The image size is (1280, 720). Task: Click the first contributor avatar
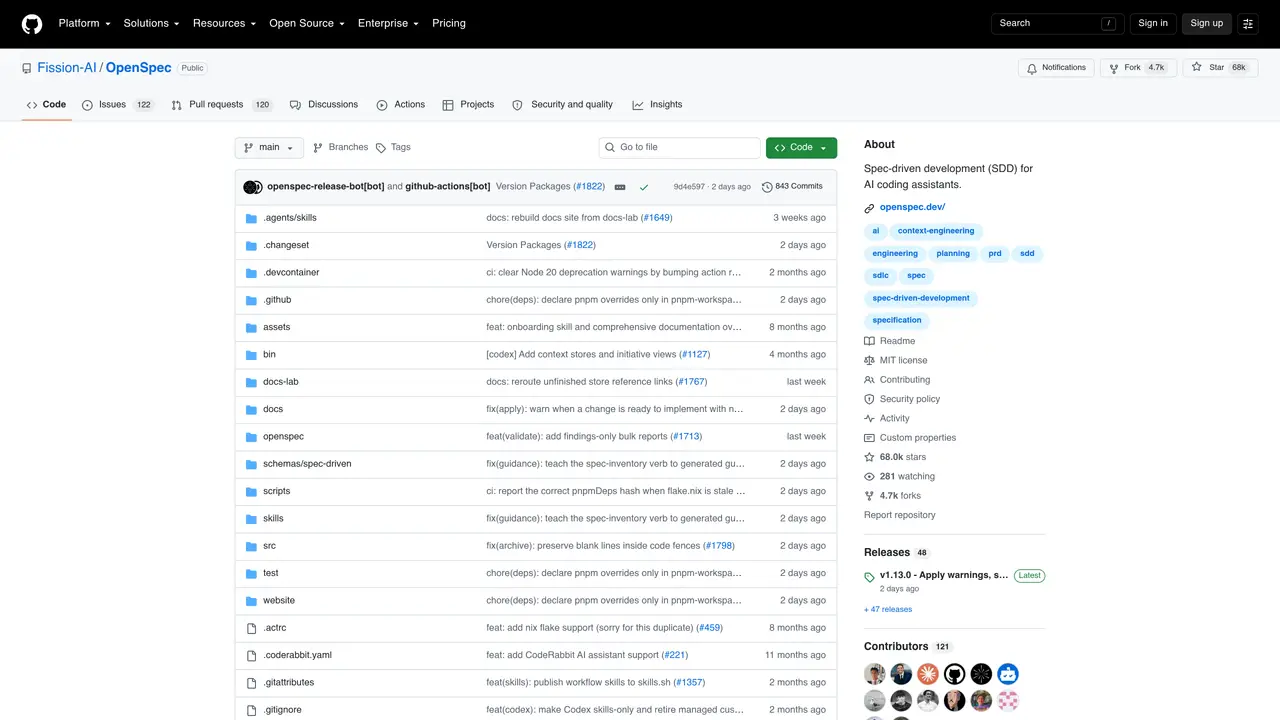875,674
